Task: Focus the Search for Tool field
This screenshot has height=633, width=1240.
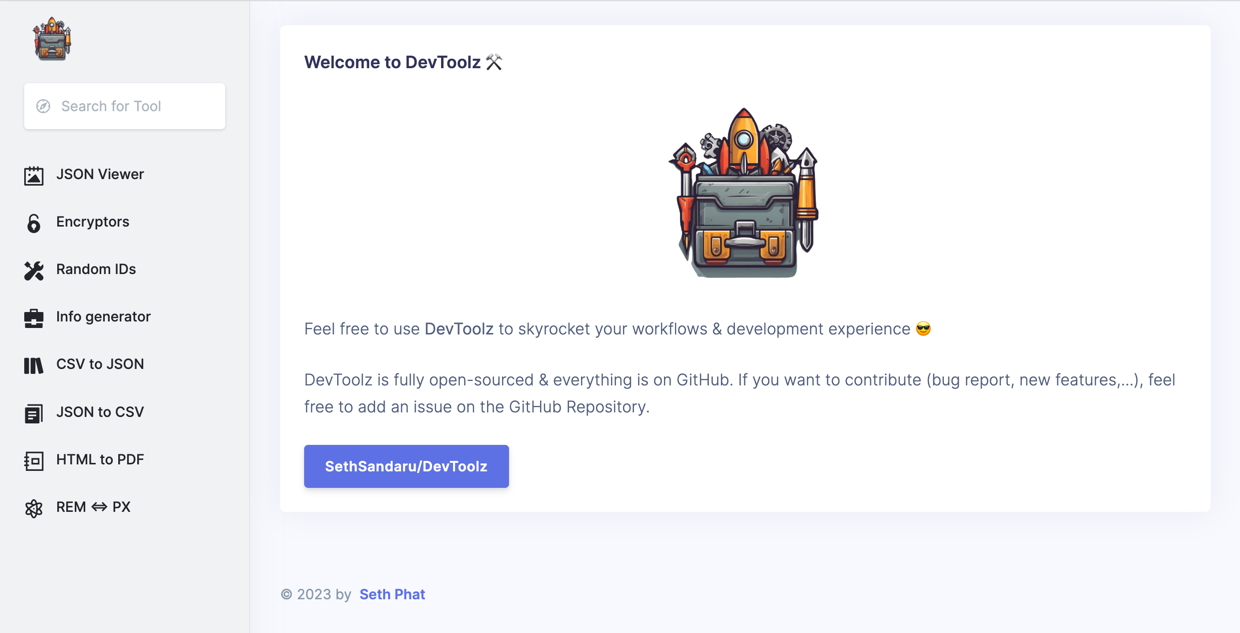Action: pos(125,106)
